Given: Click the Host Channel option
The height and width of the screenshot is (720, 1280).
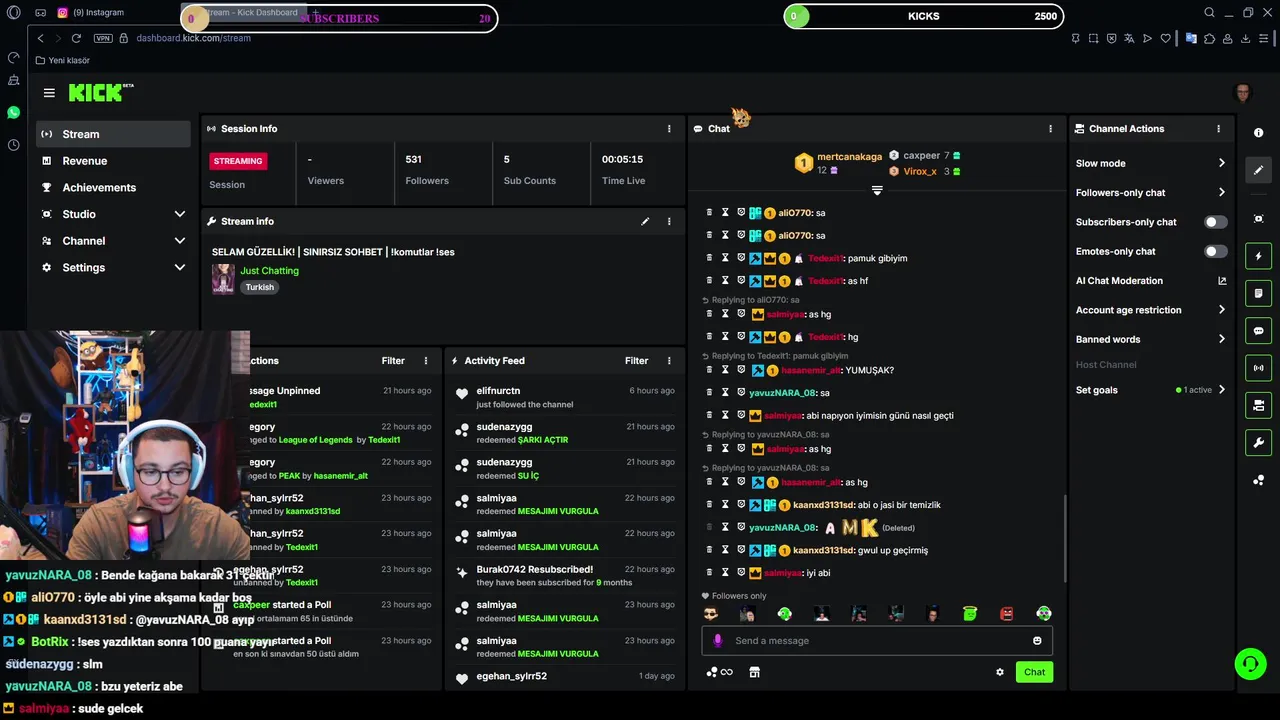Looking at the screenshot, I should pyautogui.click(x=1106, y=365).
